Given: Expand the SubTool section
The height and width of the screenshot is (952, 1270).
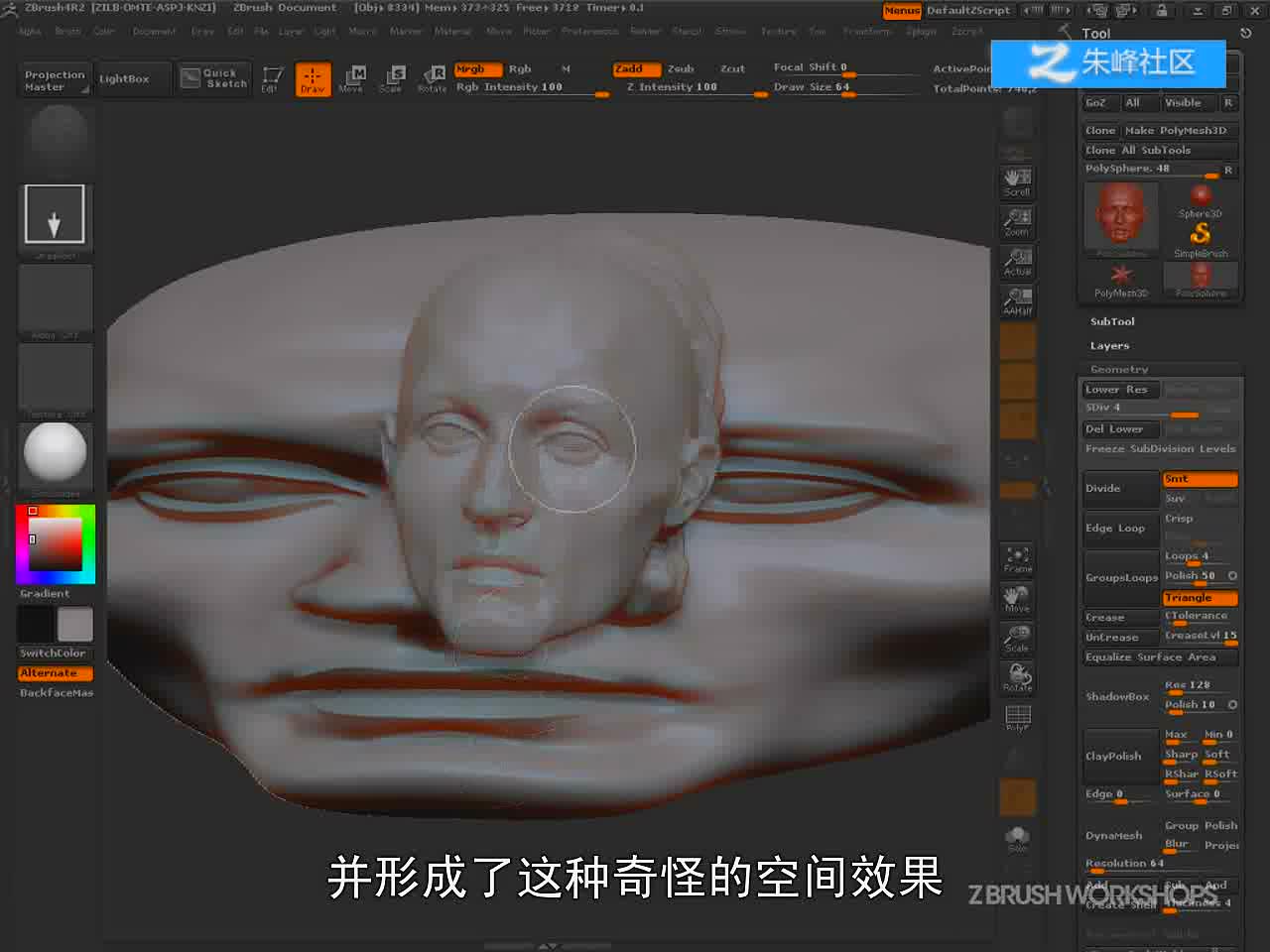Looking at the screenshot, I should (x=1112, y=321).
